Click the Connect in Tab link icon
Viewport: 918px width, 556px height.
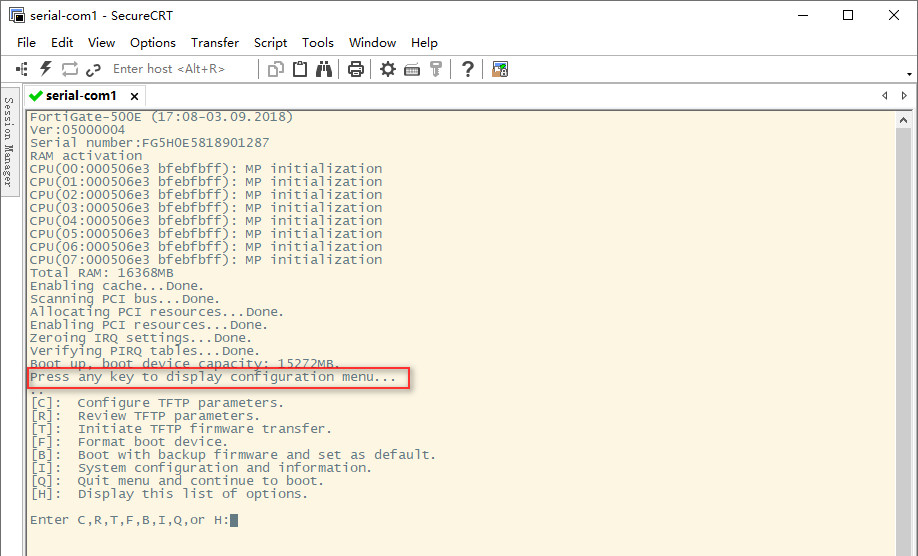[x=93, y=70]
